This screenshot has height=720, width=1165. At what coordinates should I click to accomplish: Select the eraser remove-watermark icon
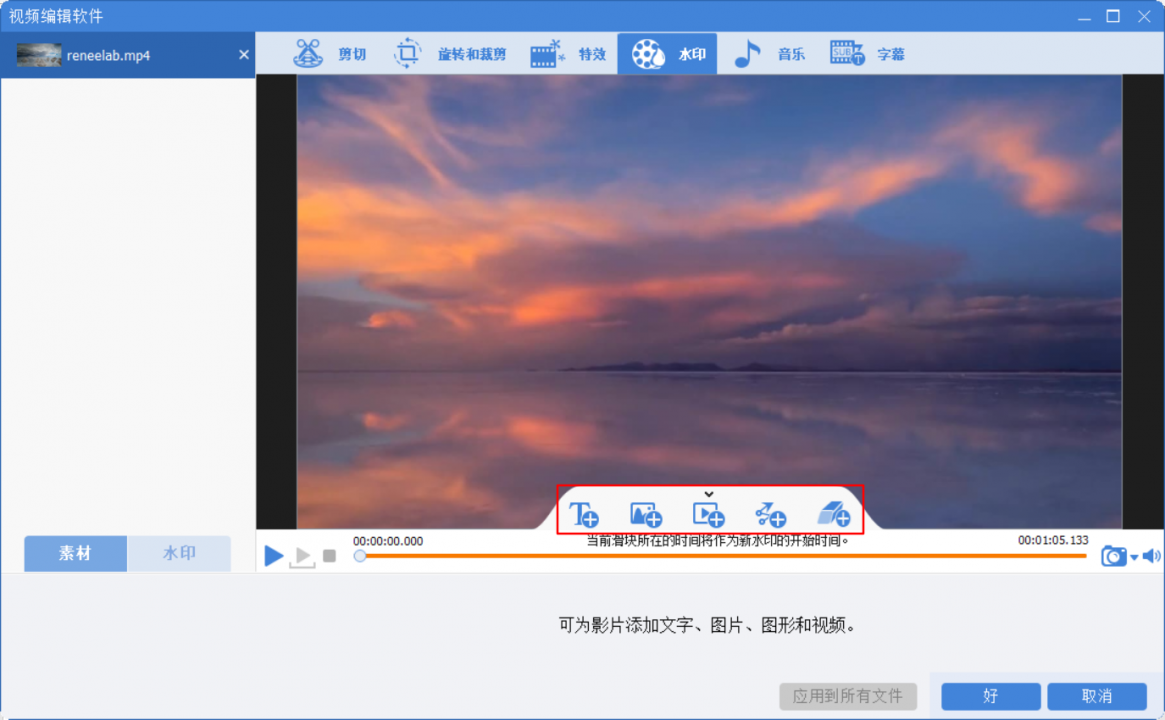[833, 514]
